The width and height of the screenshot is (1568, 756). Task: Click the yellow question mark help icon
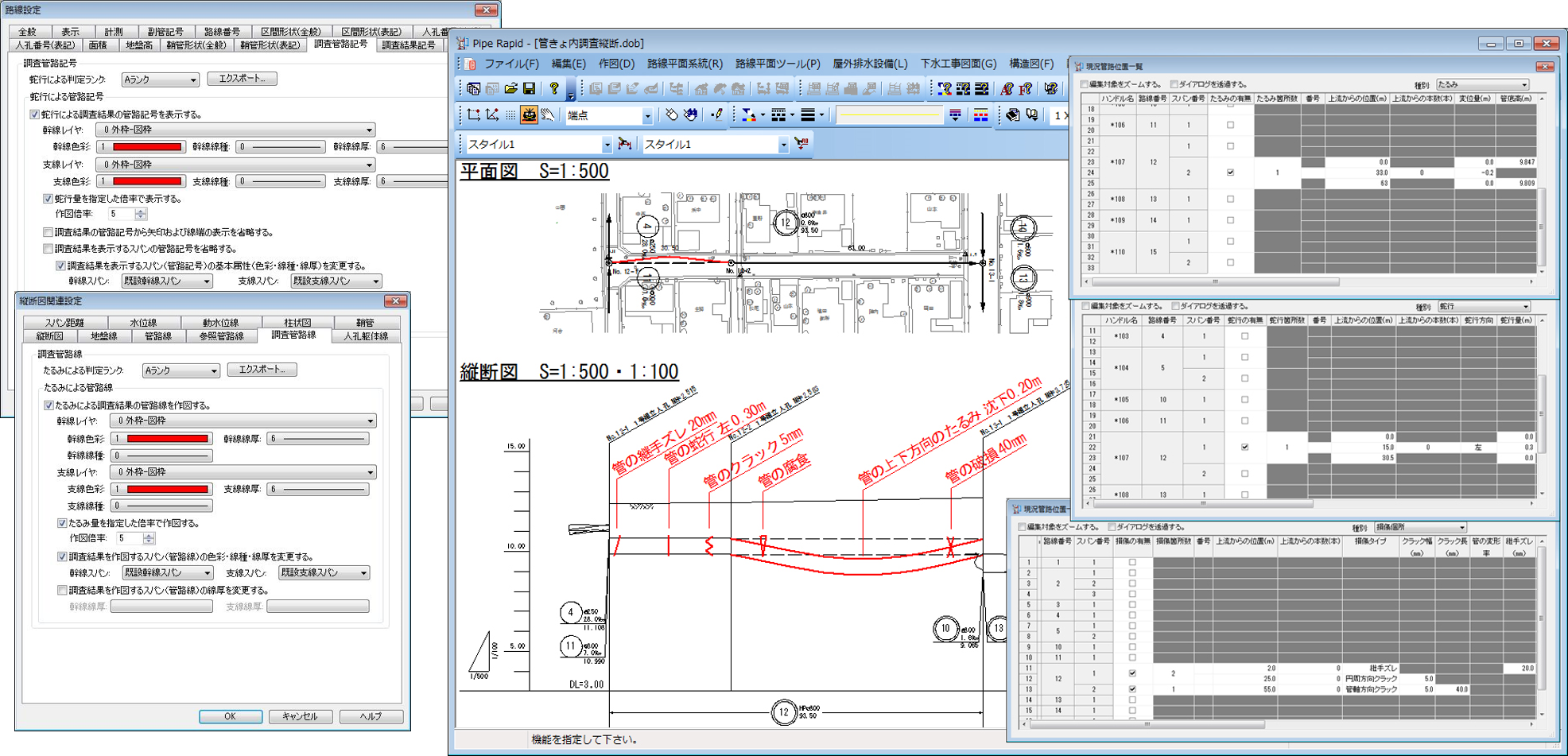[x=554, y=88]
